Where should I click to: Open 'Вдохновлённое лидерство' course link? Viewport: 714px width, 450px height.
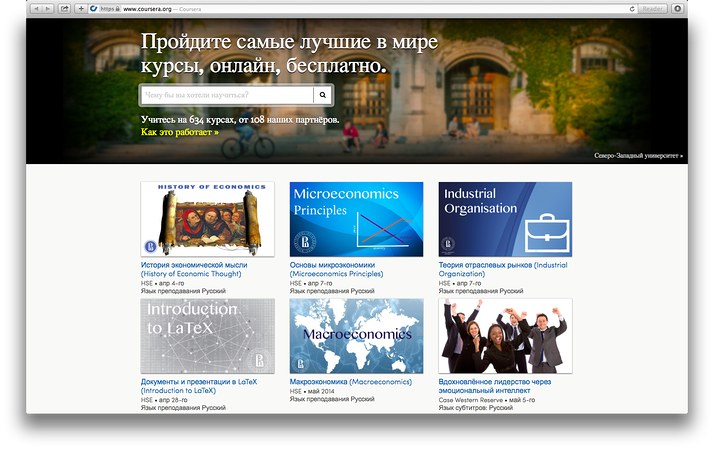tap(495, 386)
